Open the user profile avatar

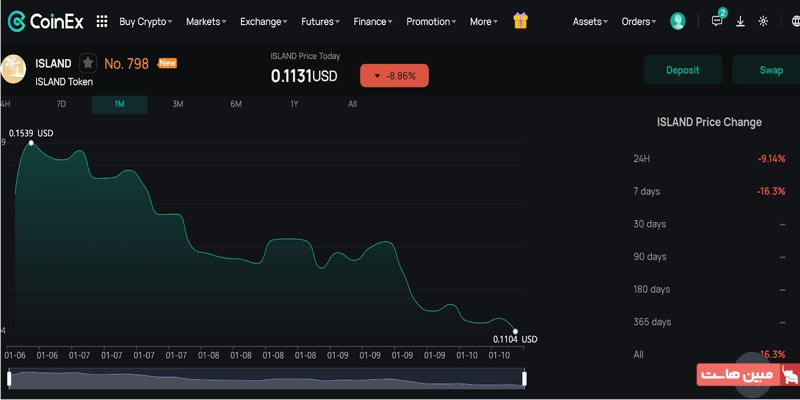(678, 21)
